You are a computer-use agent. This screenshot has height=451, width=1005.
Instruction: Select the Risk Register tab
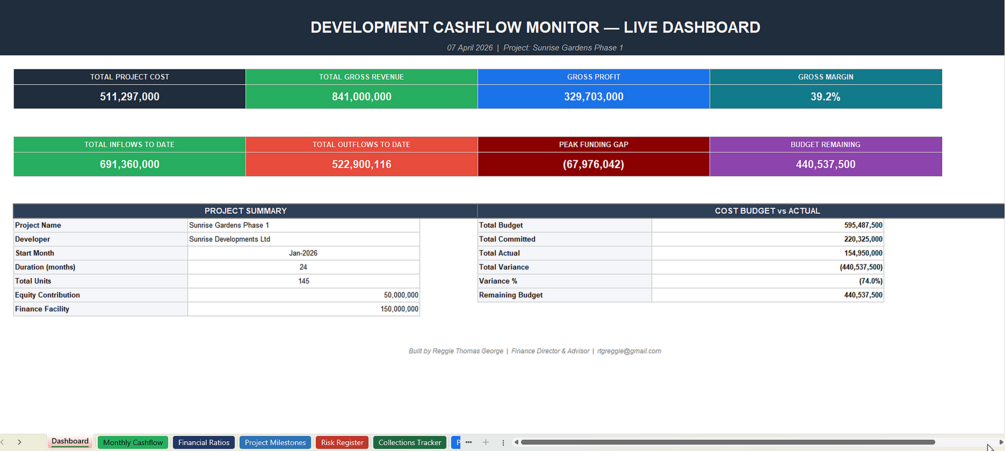pyautogui.click(x=342, y=443)
